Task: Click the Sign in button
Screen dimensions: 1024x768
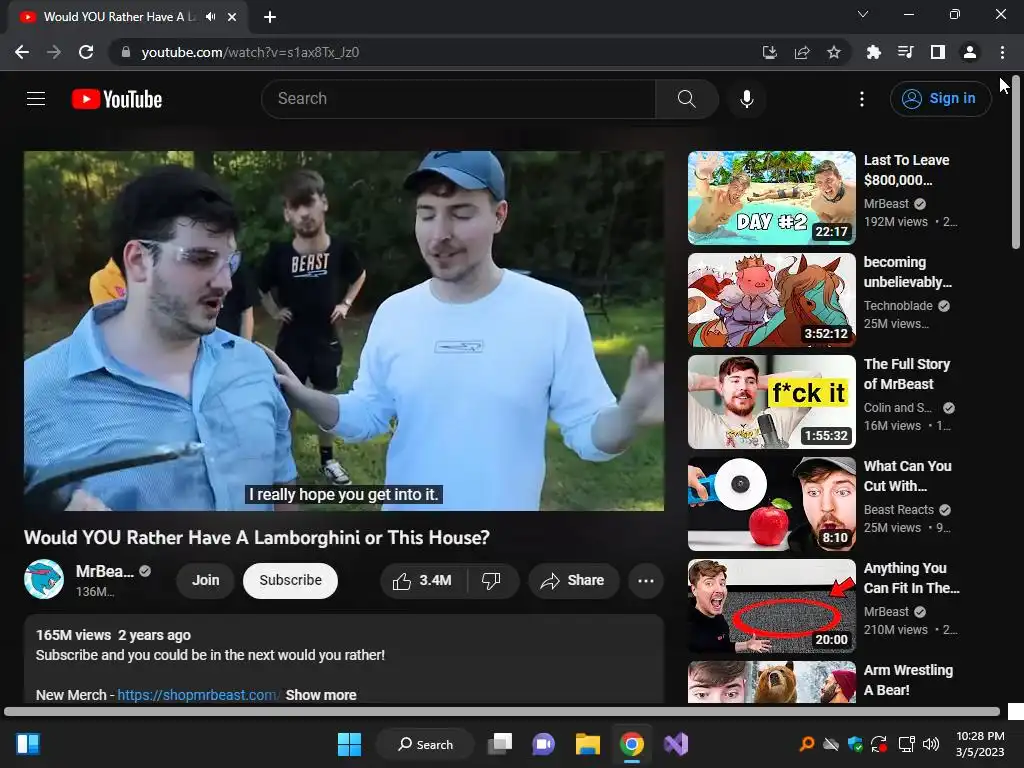Action: [x=940, y=99]
